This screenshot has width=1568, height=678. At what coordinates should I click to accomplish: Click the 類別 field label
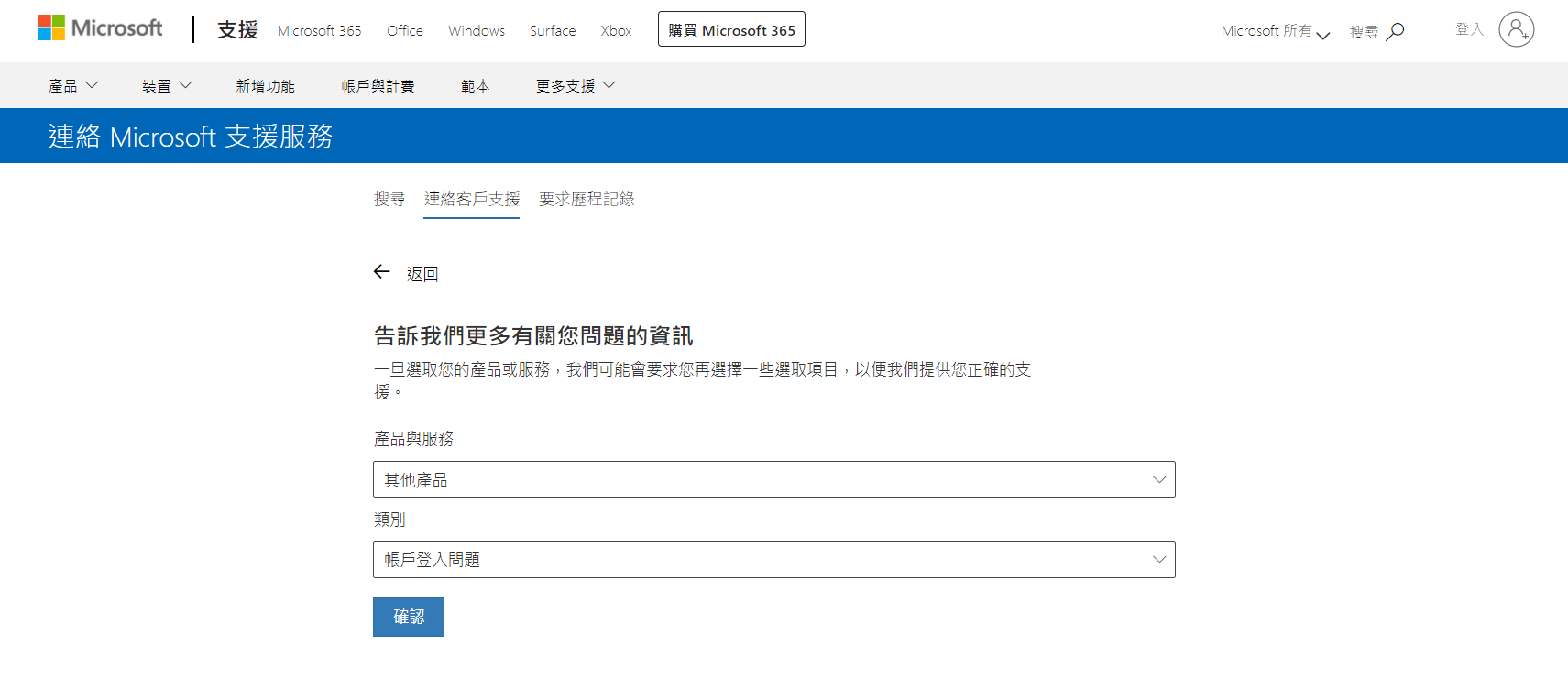pos(389,519)
